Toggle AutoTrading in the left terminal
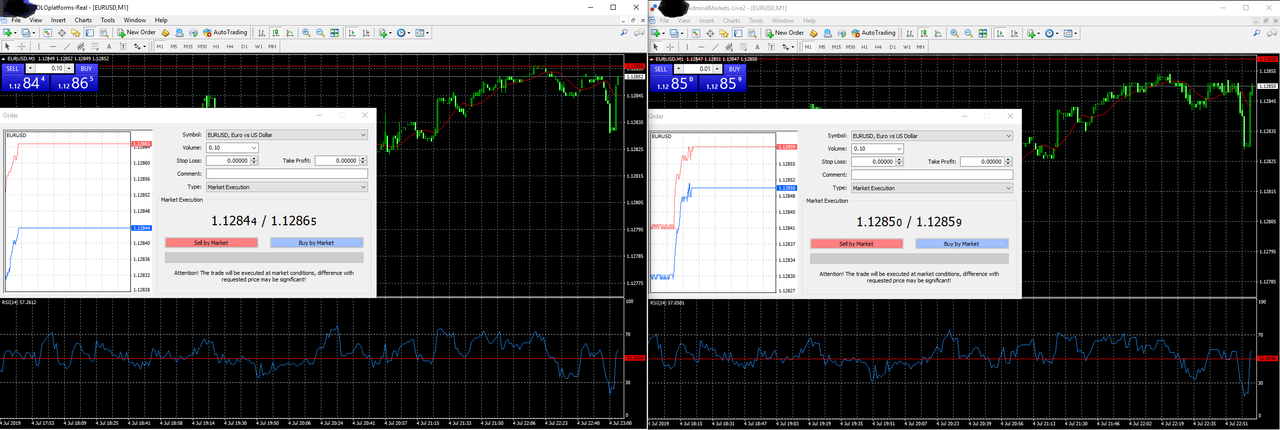The width and height of the screenshot is (1280, 430). [225, 32]
